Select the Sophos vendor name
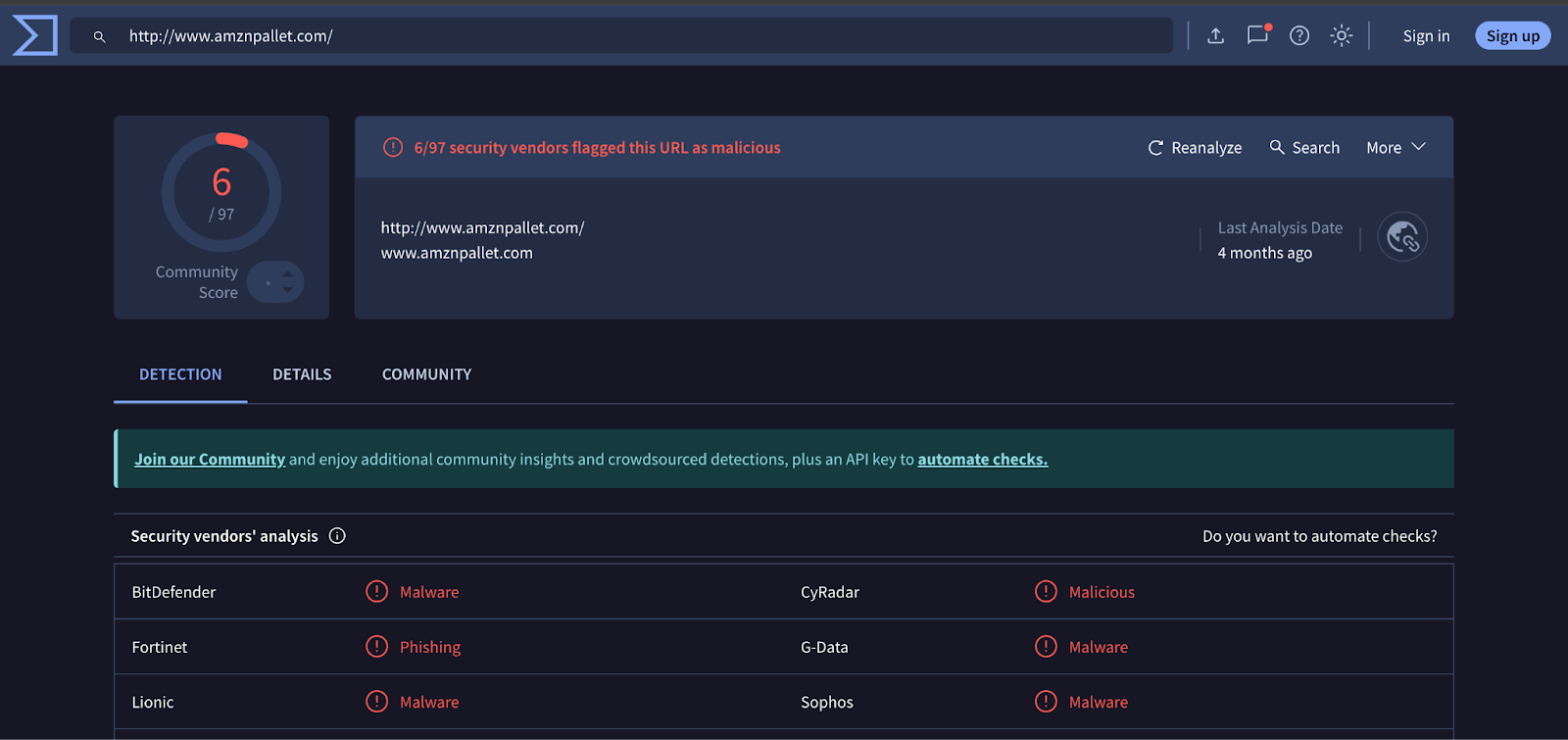This screenshot has width=1568, height=740. [x=827, y=702]
